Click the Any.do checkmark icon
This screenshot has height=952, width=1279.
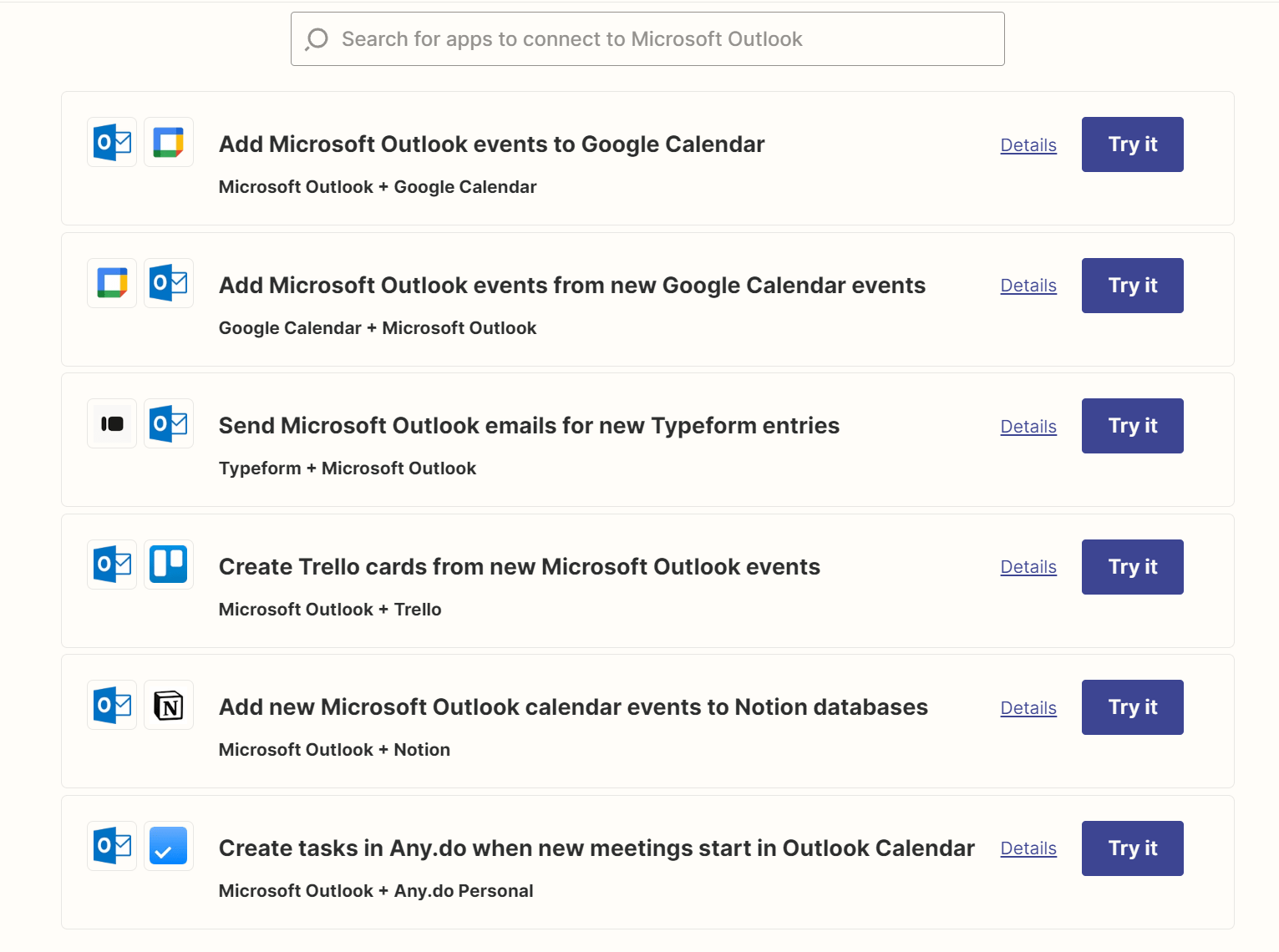pos(168,845)
